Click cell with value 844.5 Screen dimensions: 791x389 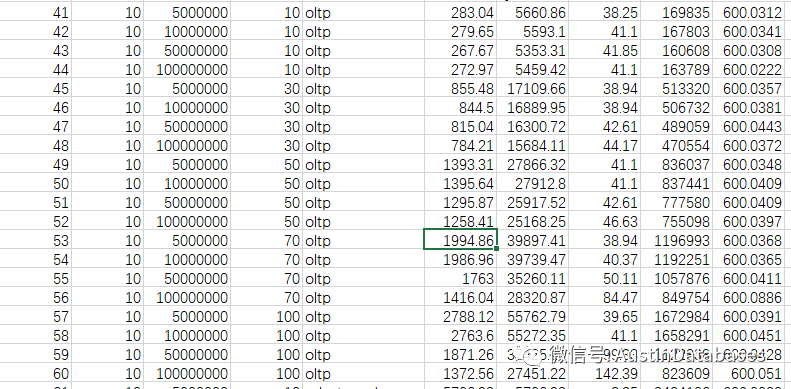[460, 107]
